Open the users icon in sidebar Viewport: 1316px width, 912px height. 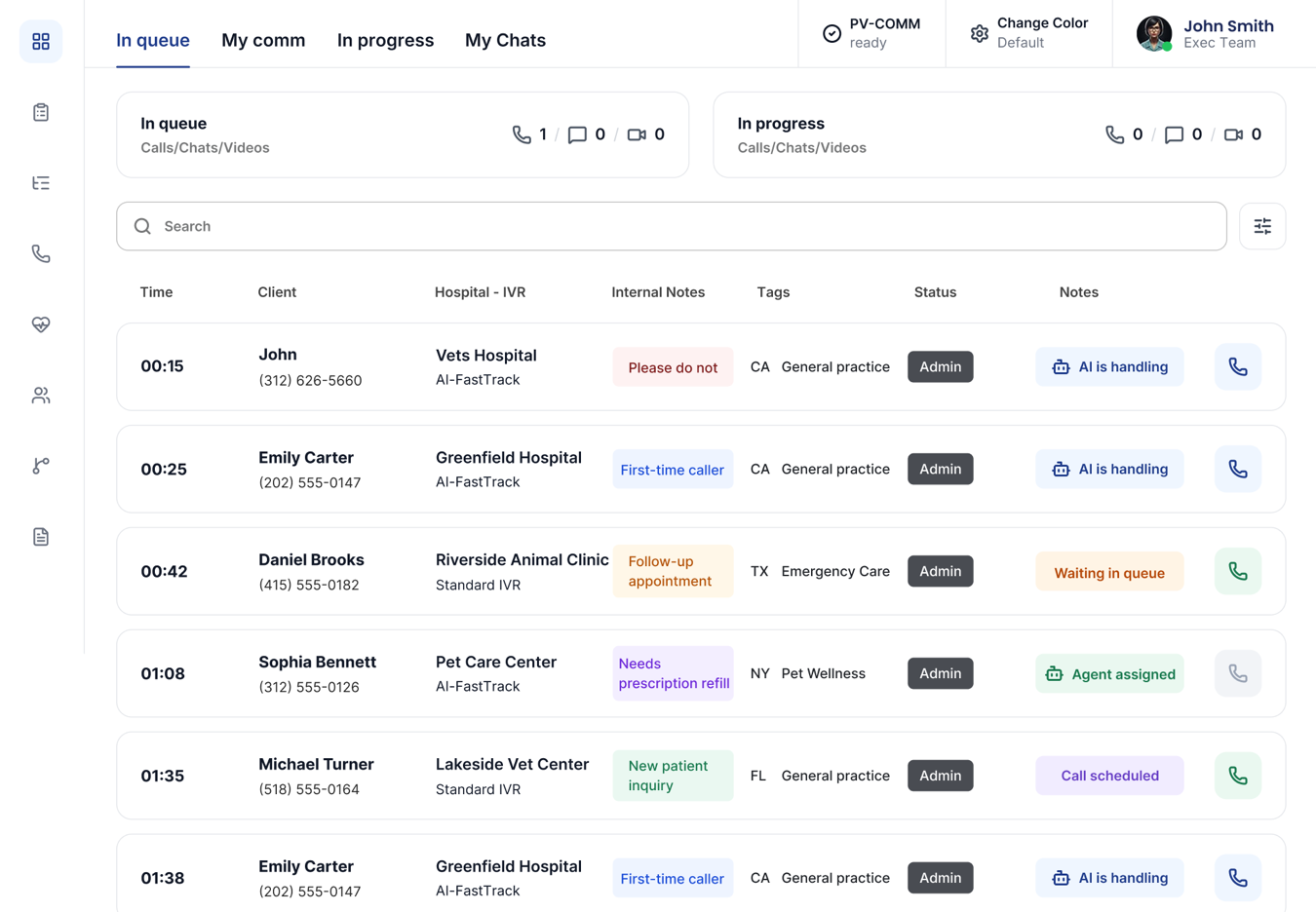point(41,396)
